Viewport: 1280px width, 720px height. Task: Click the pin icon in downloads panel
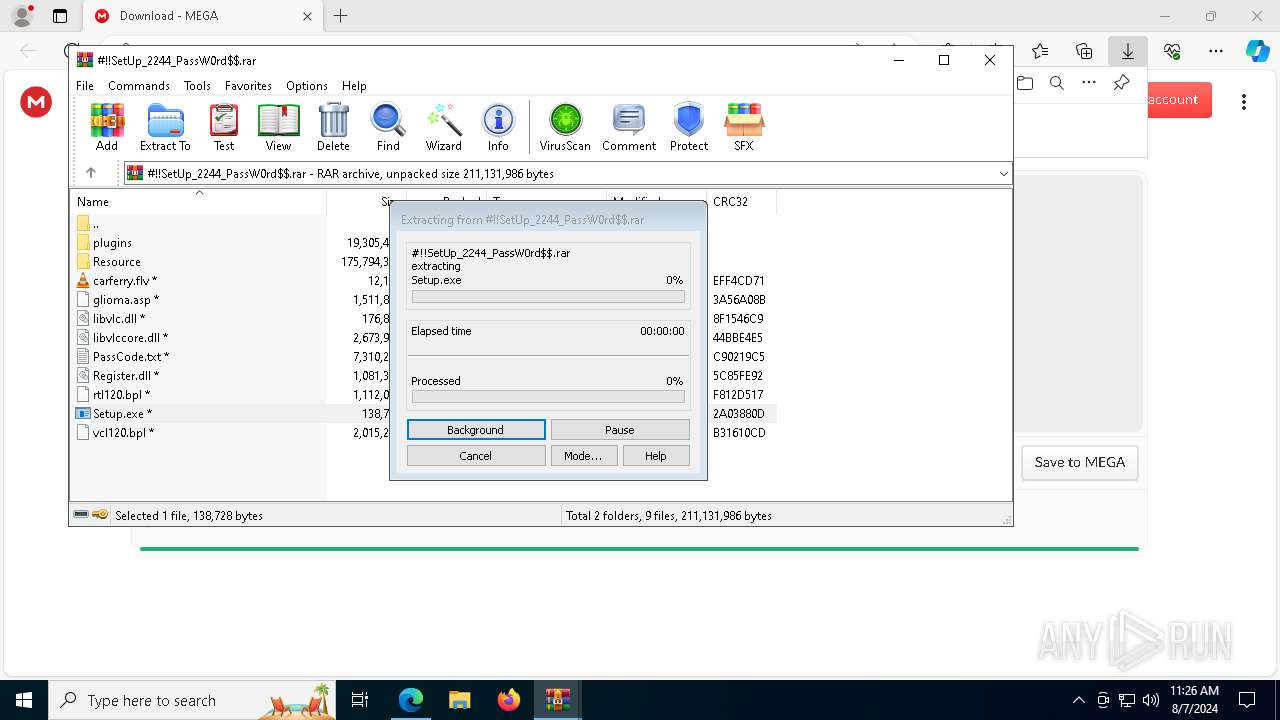point(1121,83)
